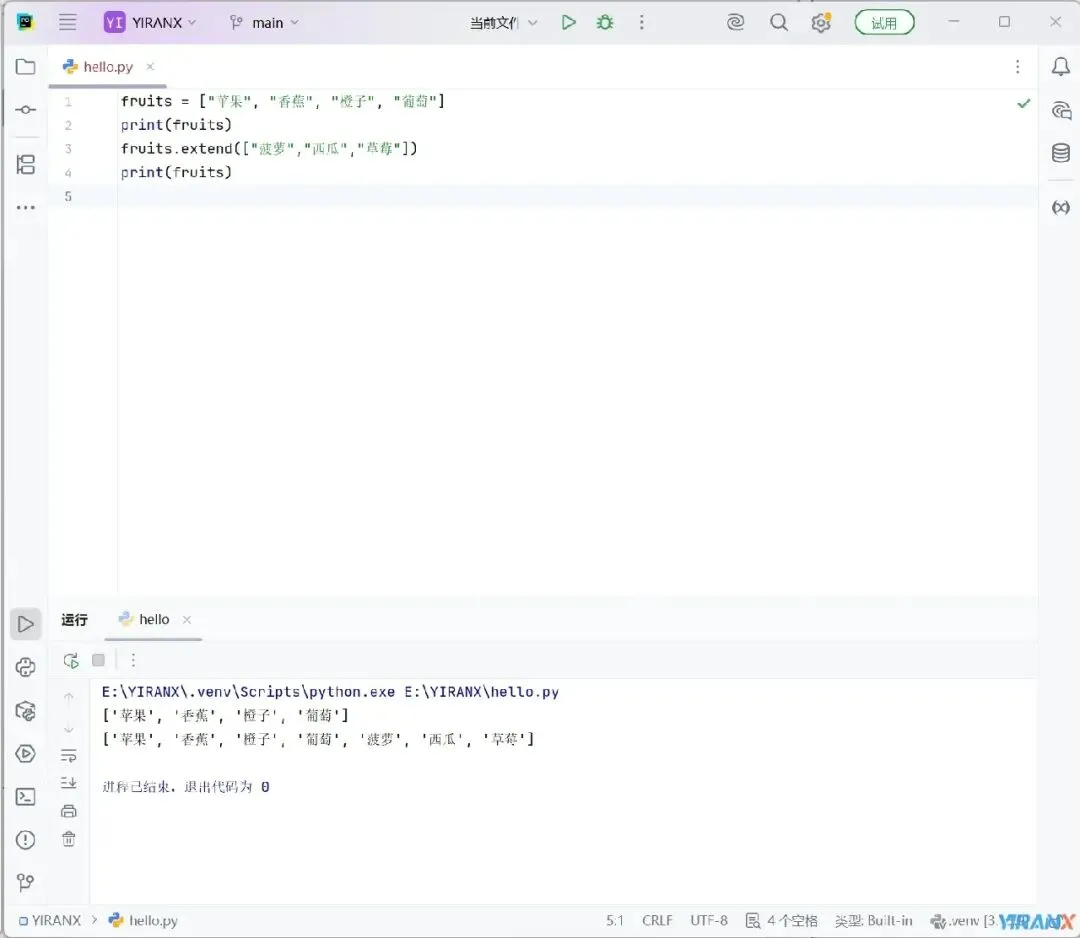This screenshot has height=938, width=1080.
Task: Click cursor position 5:1 indicator
Action: pyautogui.click(x=614, y=921)
